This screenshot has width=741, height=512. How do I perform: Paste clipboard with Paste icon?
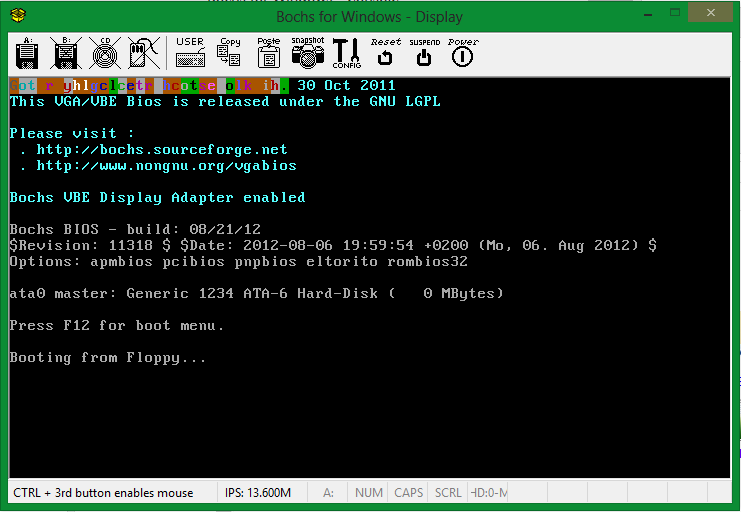pos(268,53)
